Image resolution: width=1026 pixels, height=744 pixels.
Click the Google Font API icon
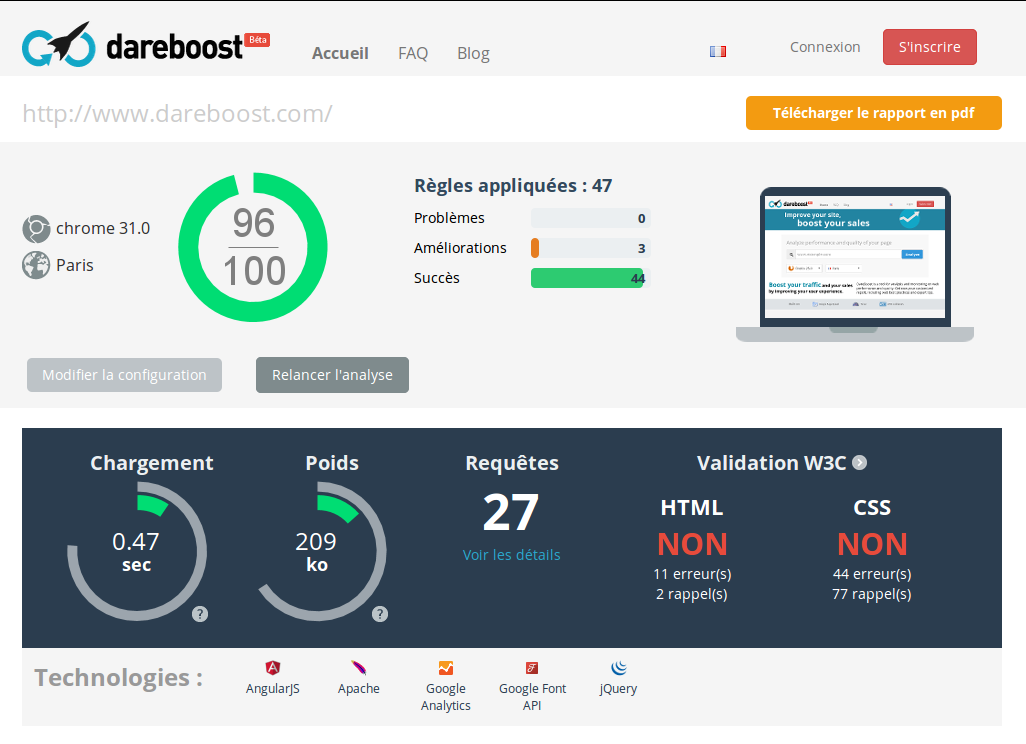pos(532,668)
